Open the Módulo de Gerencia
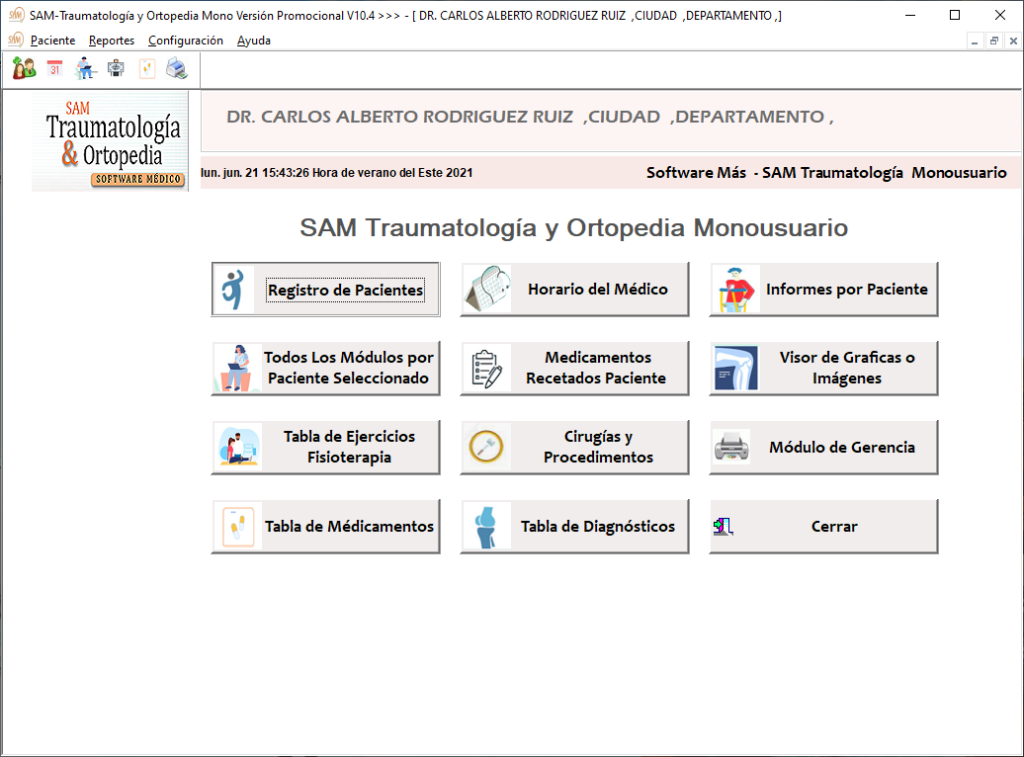The image size is (1024, 757). (824, 447)
